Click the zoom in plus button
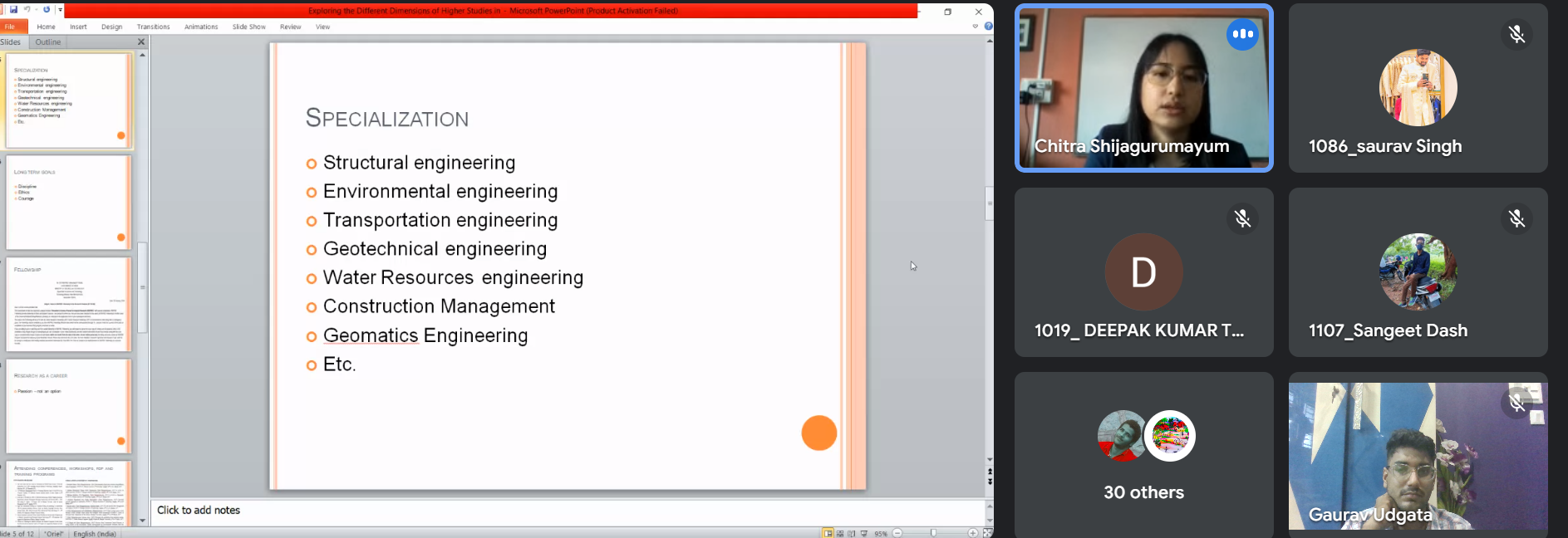The width and height of the screenshot is (1568, 538). tap(972, 533)
